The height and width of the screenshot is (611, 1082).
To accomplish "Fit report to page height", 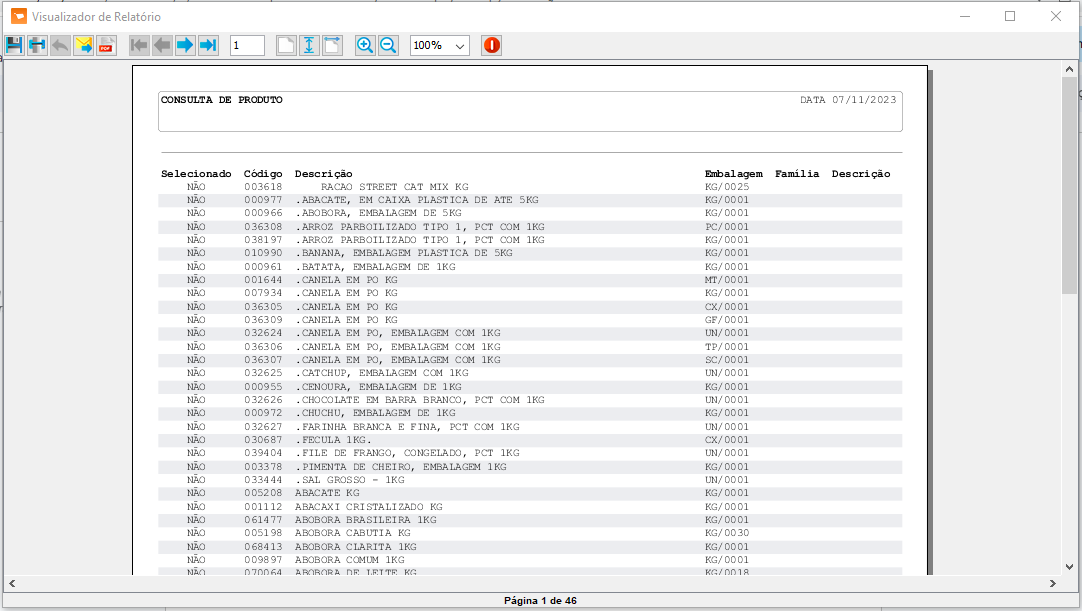I will (x=310, y=45).
